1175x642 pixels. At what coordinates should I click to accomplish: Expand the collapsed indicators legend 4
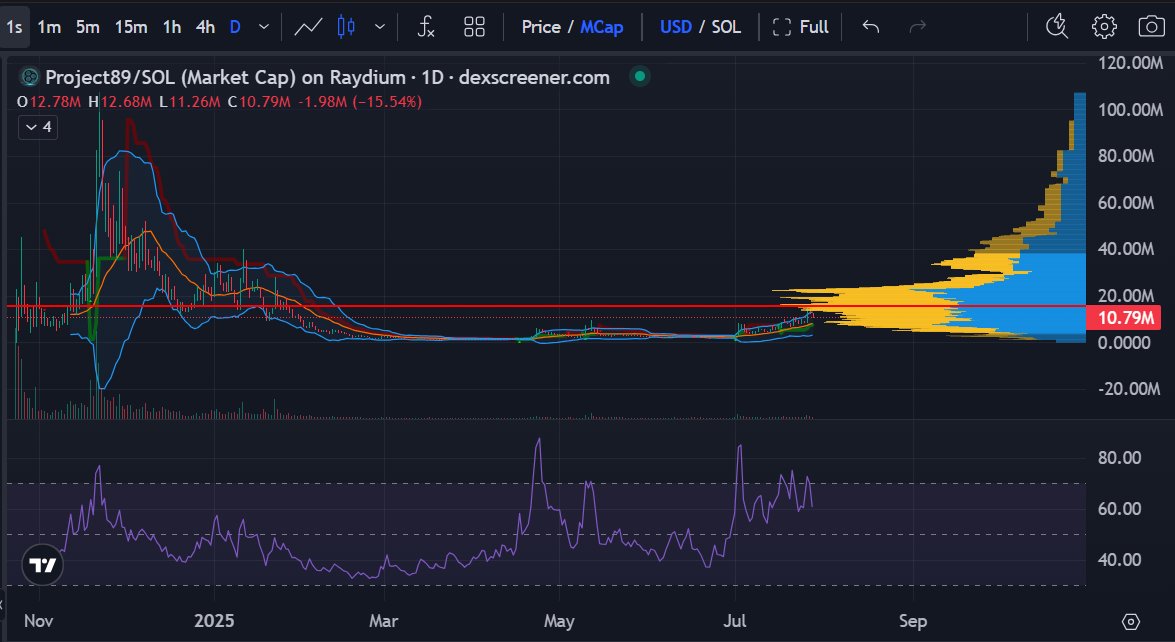coord(38,127)
